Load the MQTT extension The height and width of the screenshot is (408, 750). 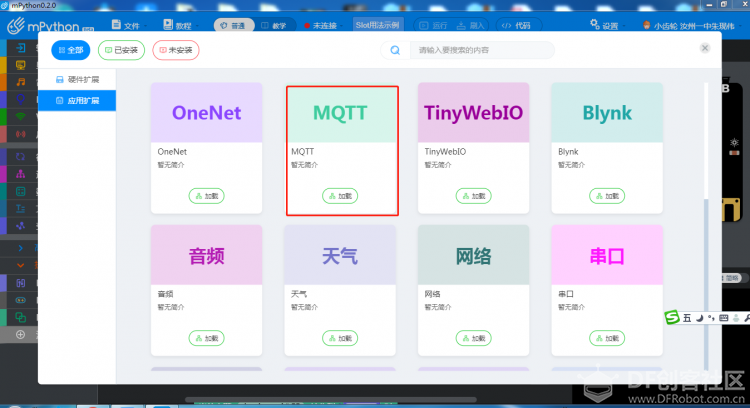point(340,196)
